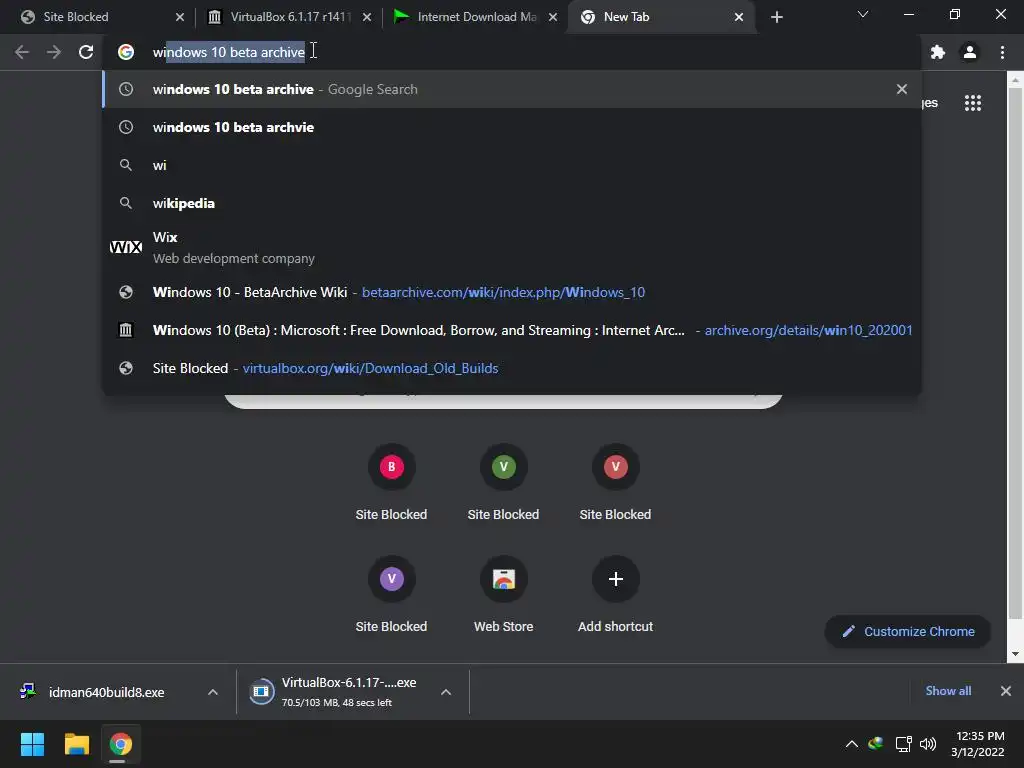1024x768 pixels.
Task: Click the clock icon beside 'windows 10 beta archvie'
Action: 125,127
